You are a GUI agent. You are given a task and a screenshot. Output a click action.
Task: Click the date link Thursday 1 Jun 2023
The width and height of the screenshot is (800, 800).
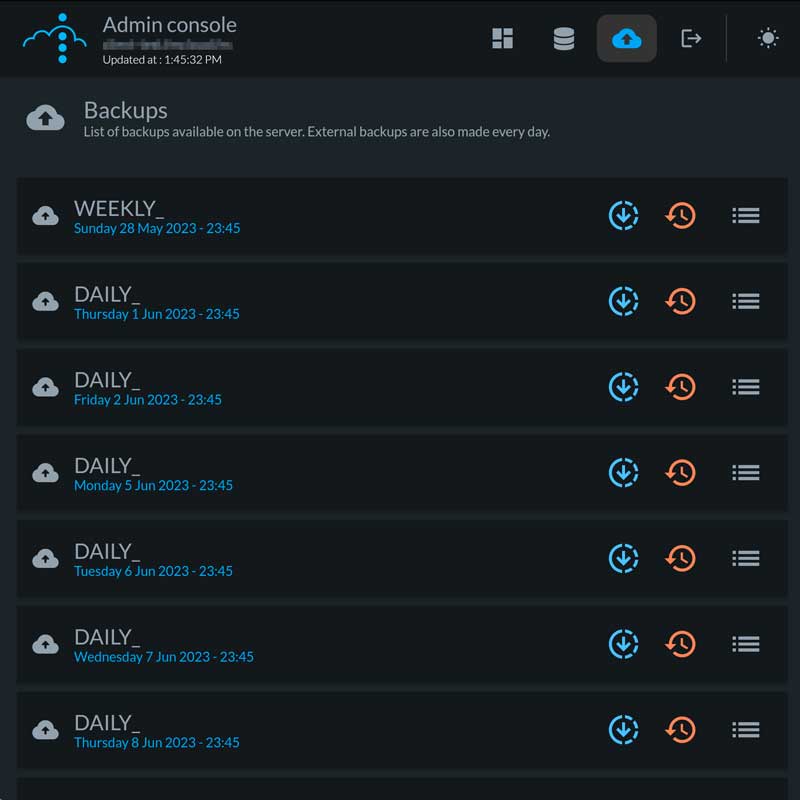156,314
